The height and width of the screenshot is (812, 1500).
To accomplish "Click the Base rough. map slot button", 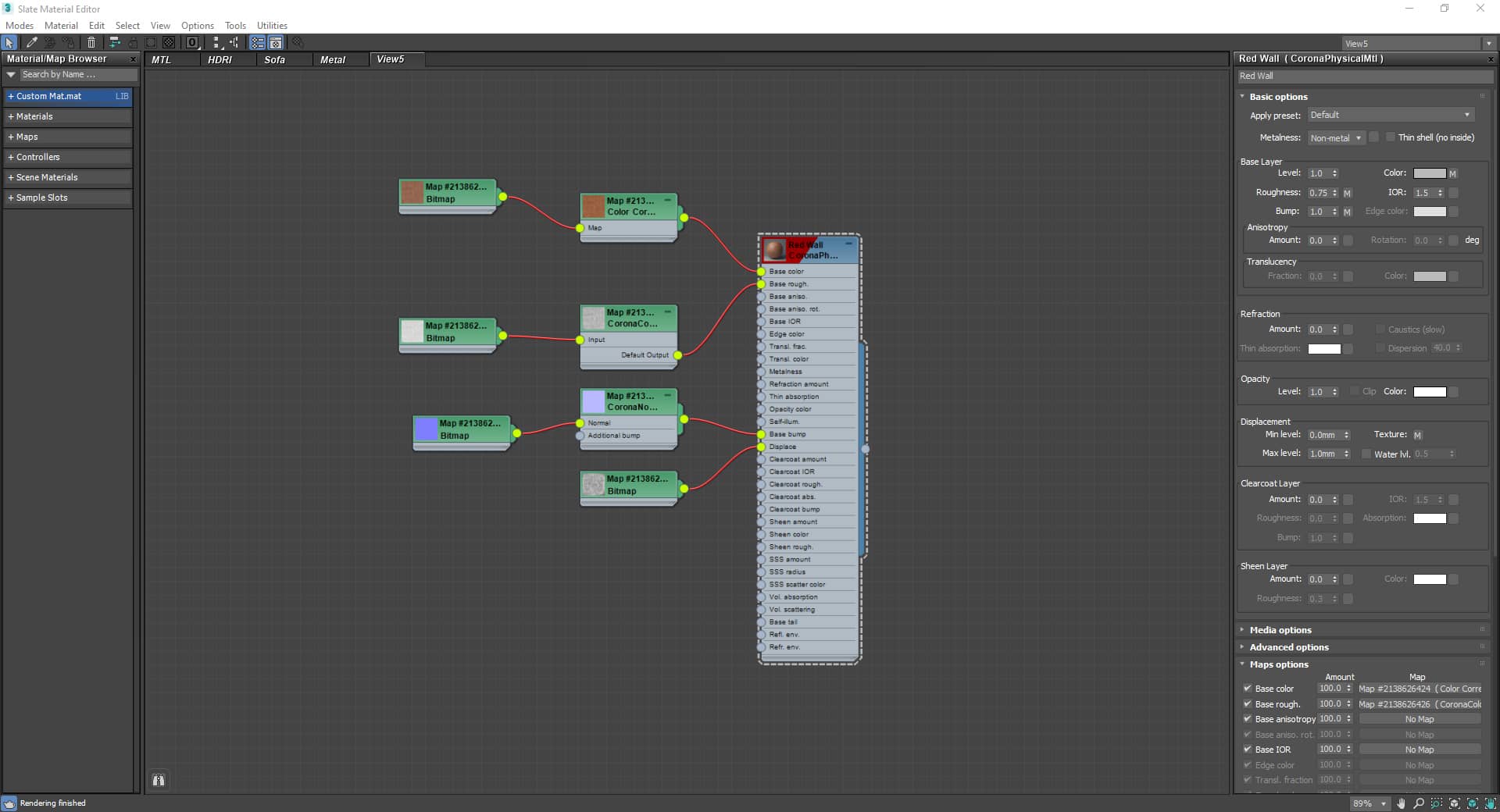I will click(1419, 704).
